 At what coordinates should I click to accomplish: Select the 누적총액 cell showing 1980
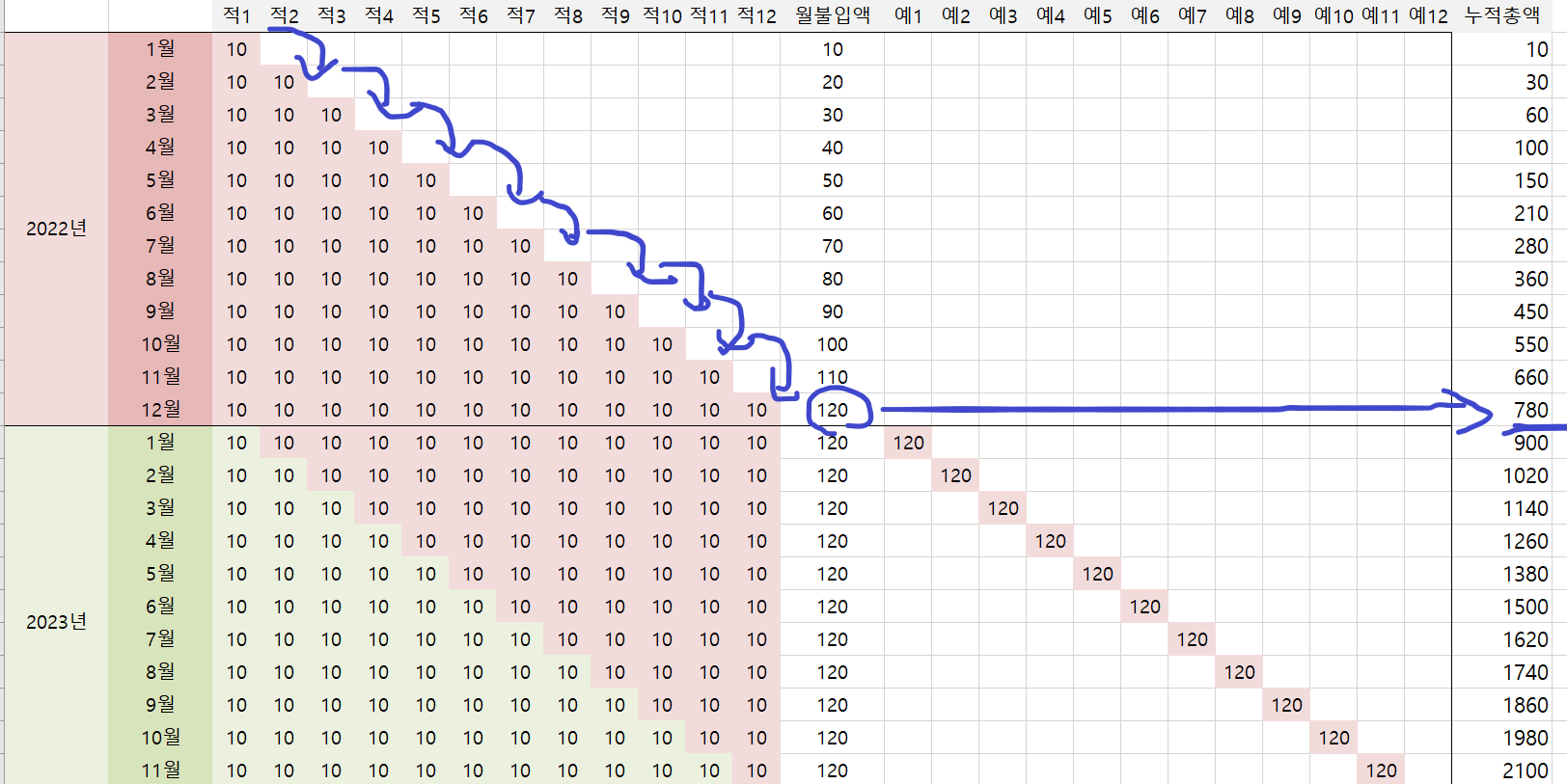coord(1502,738)
